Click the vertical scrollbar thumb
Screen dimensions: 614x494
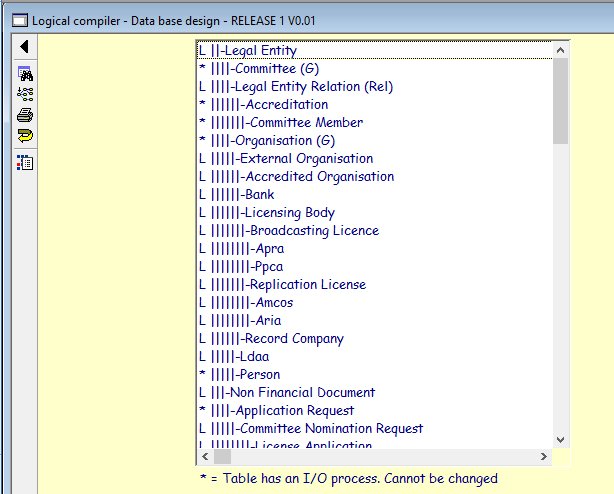pos(560,100)
